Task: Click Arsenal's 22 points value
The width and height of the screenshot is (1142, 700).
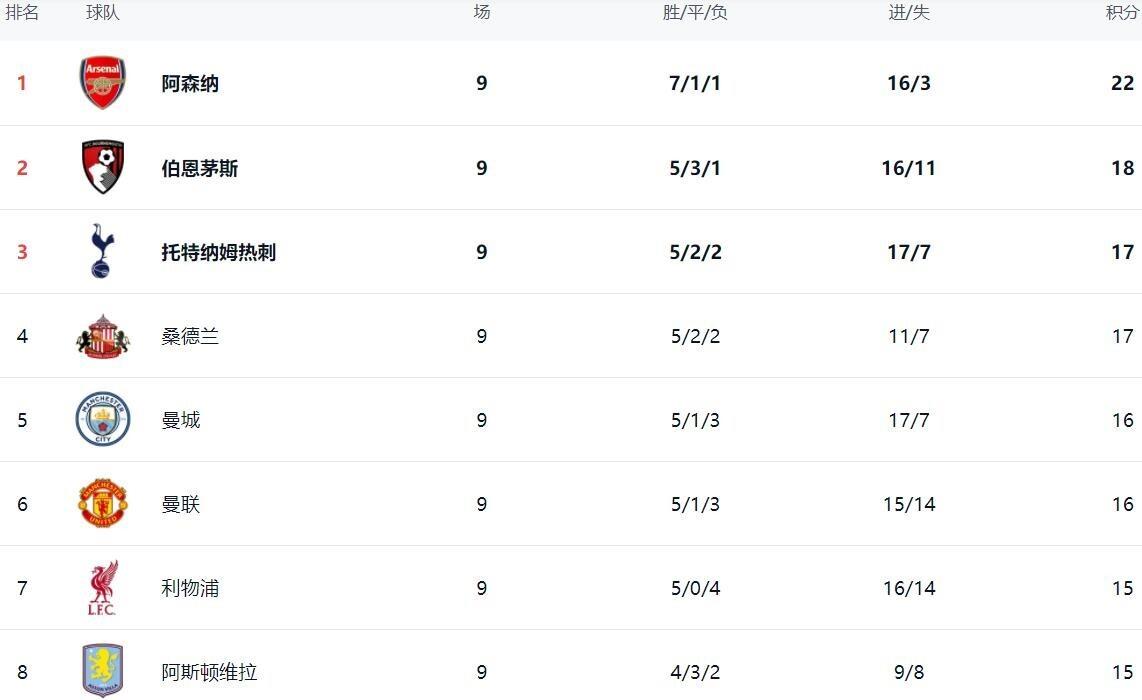Action: click(x=1122, y=83)
